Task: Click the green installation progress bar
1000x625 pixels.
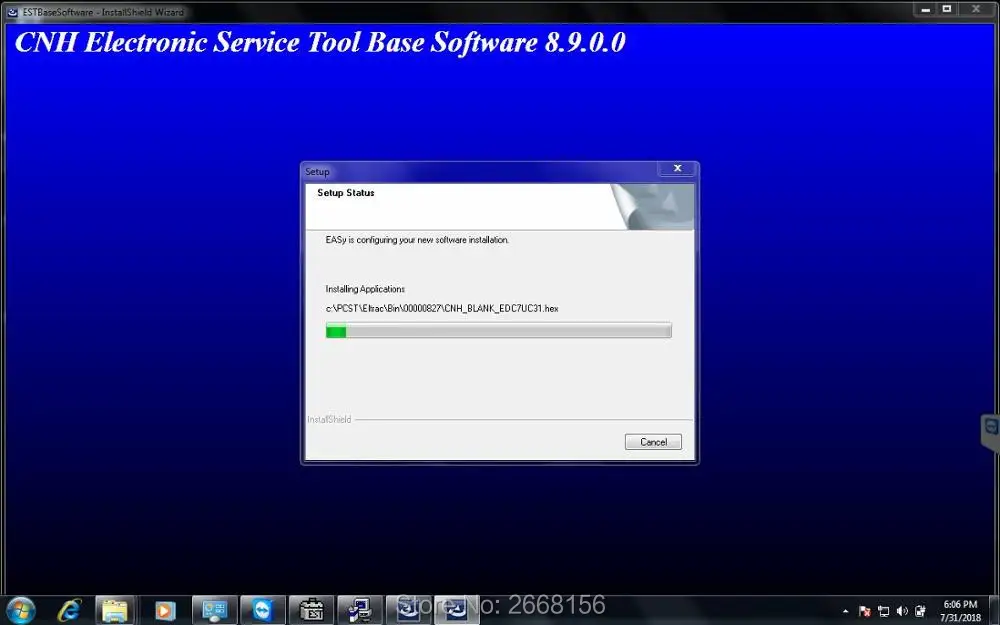Action: pyautogui.click(x=498, y=330)
